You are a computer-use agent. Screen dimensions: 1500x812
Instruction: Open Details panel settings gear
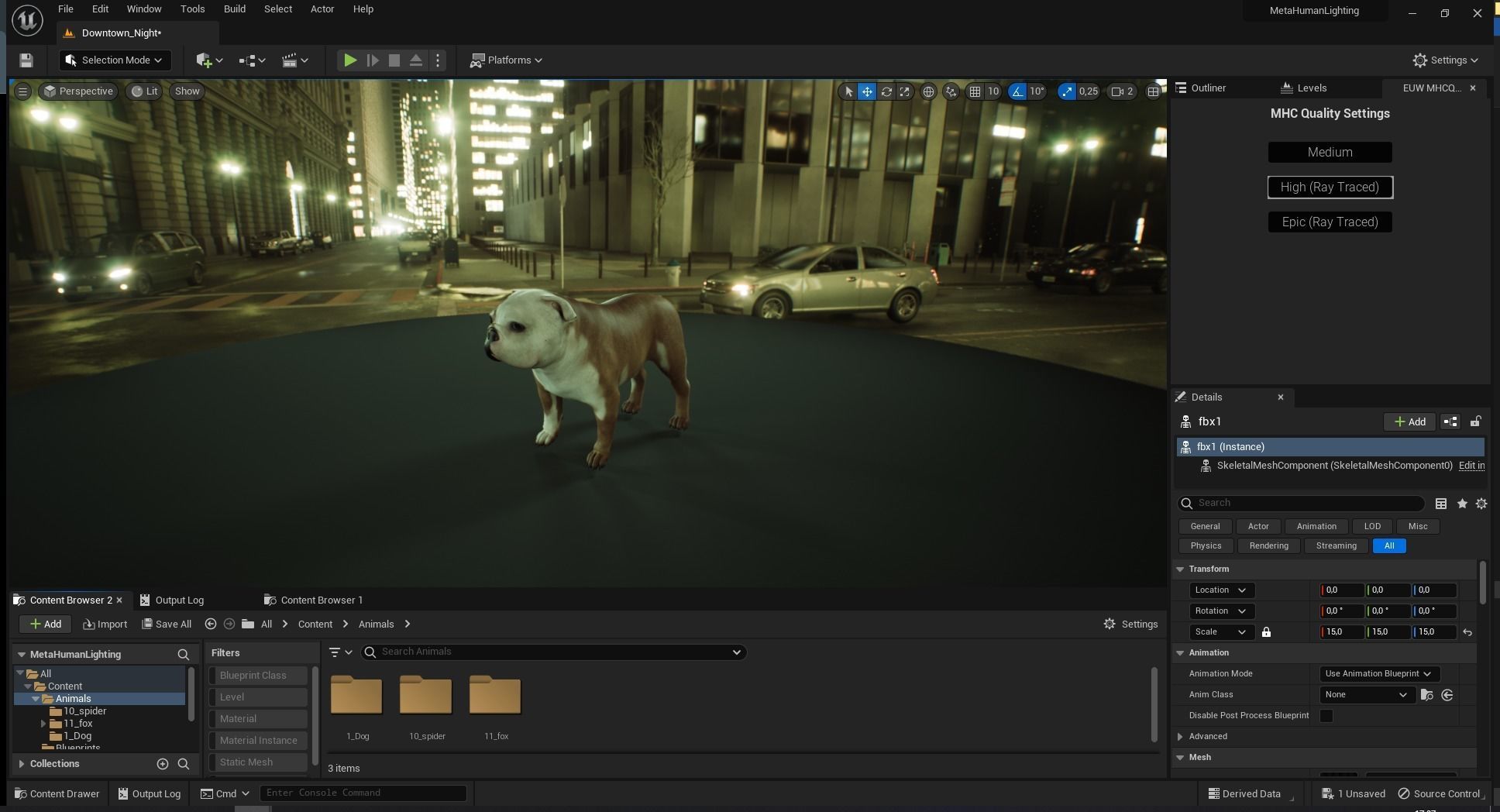tap(1481, 504)
